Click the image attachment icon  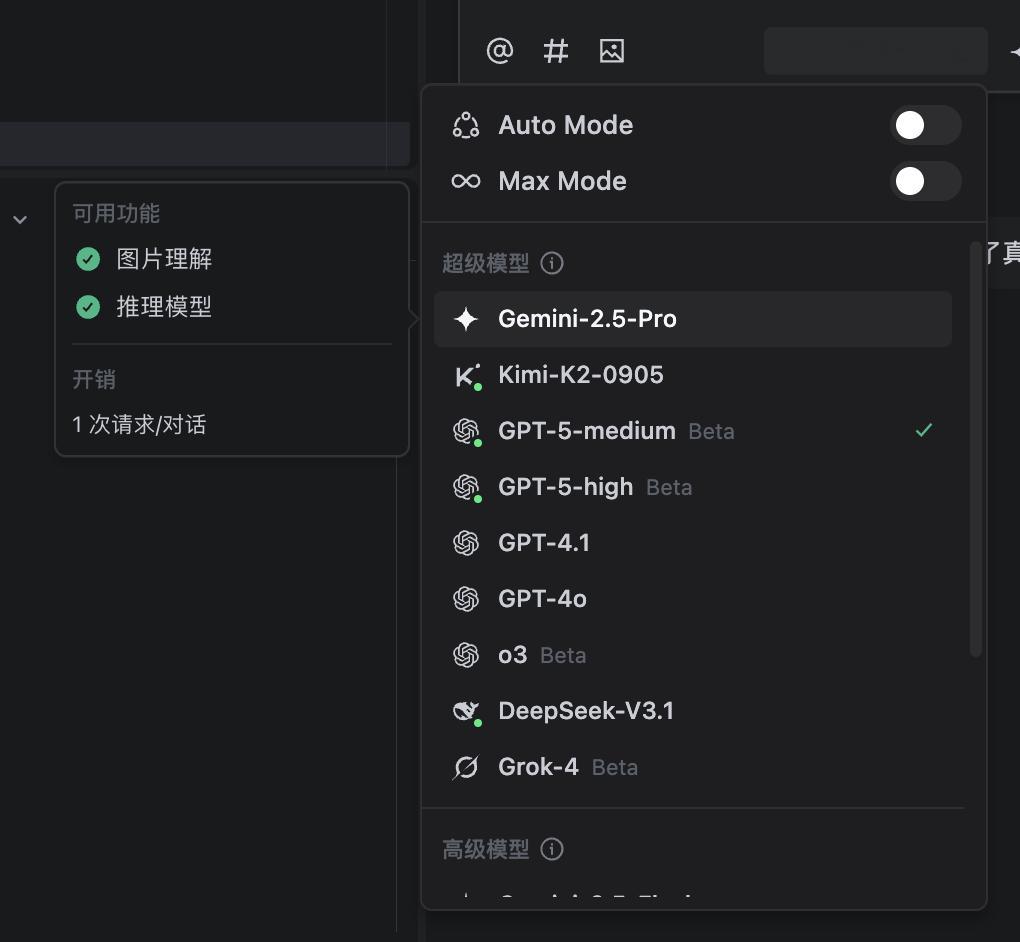click(612, 51)
